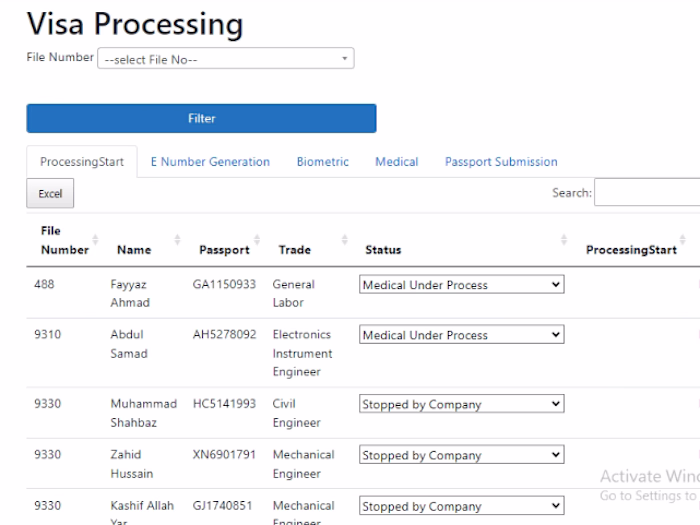Change status dropdown for Muhammad Shahbaz
This screenshot has height=525, width=700.
461,405
